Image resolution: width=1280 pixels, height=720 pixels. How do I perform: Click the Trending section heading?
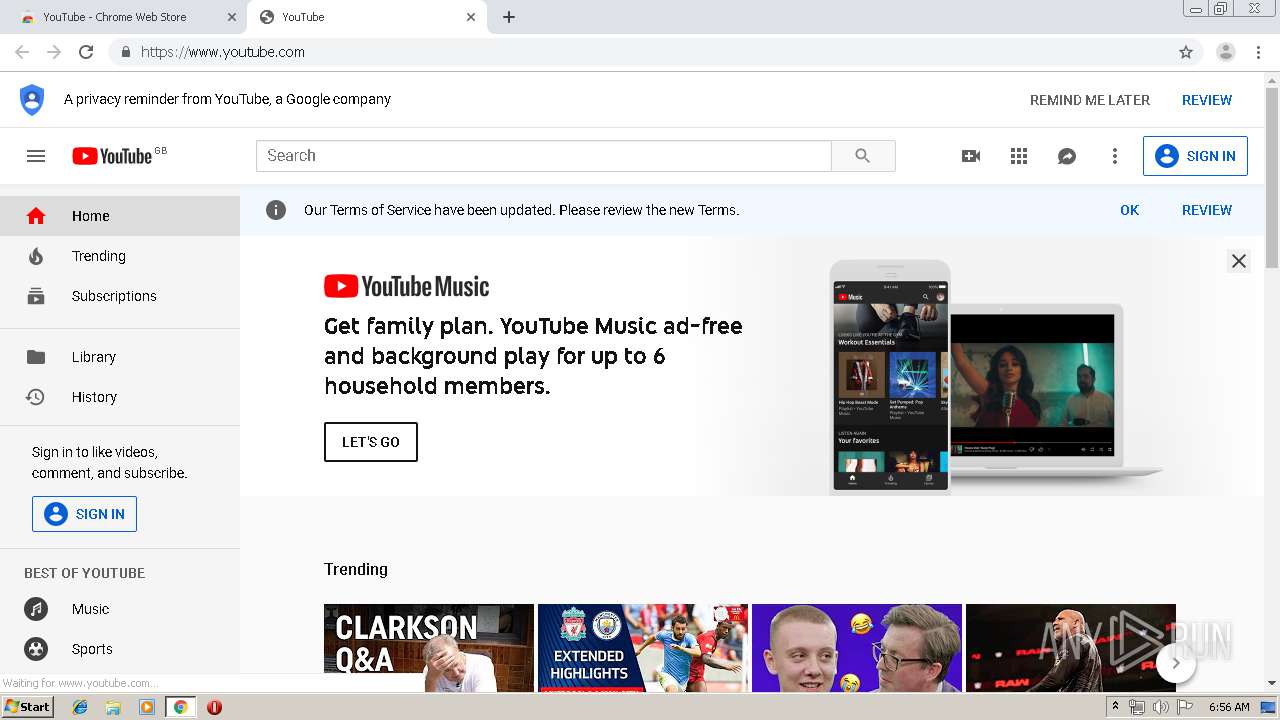pos(356,569)
